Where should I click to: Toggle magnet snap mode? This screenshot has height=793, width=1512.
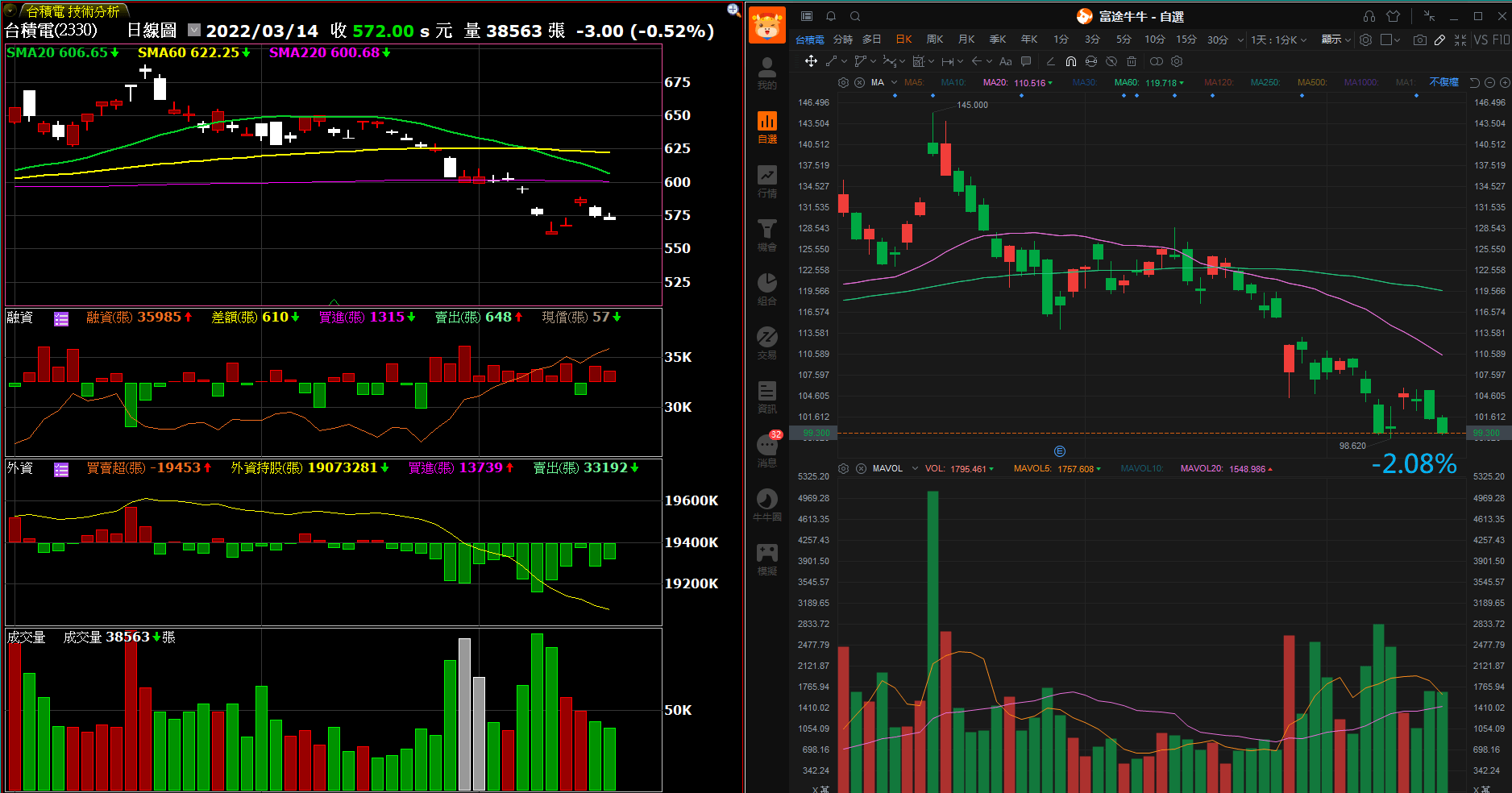click(1070, 61)
